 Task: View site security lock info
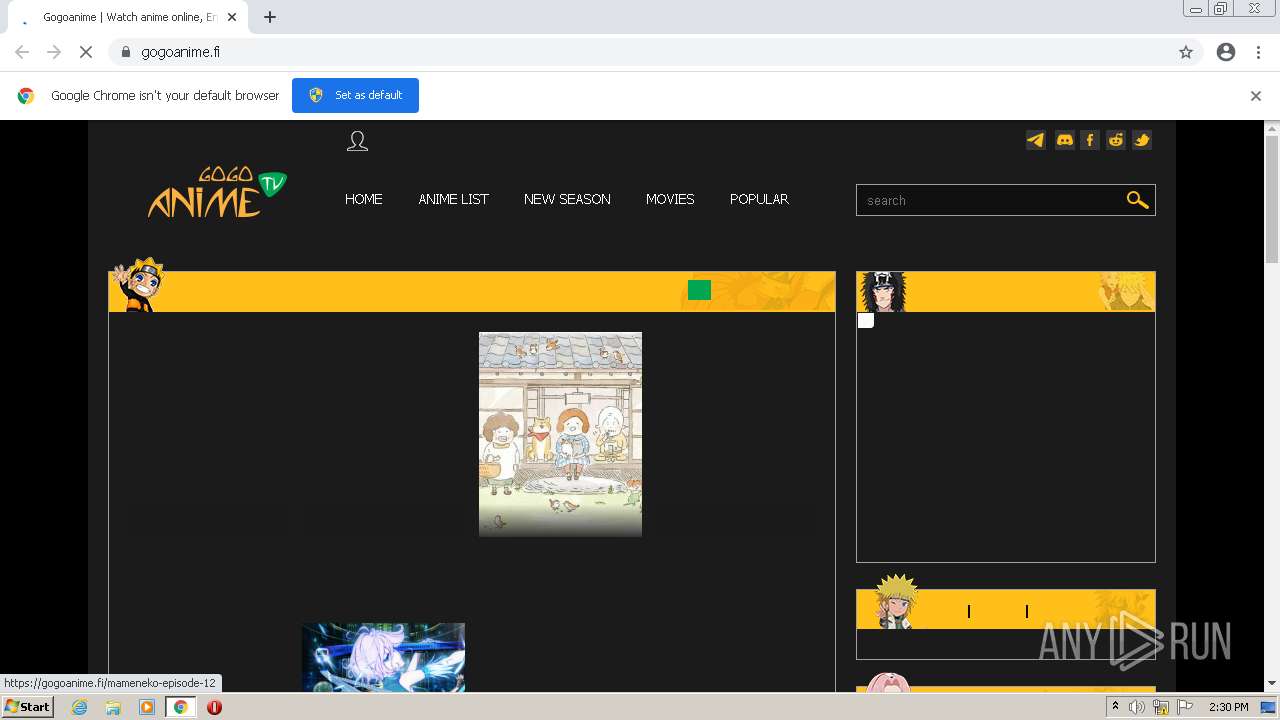pyautogui.click(x=125, y=52)
